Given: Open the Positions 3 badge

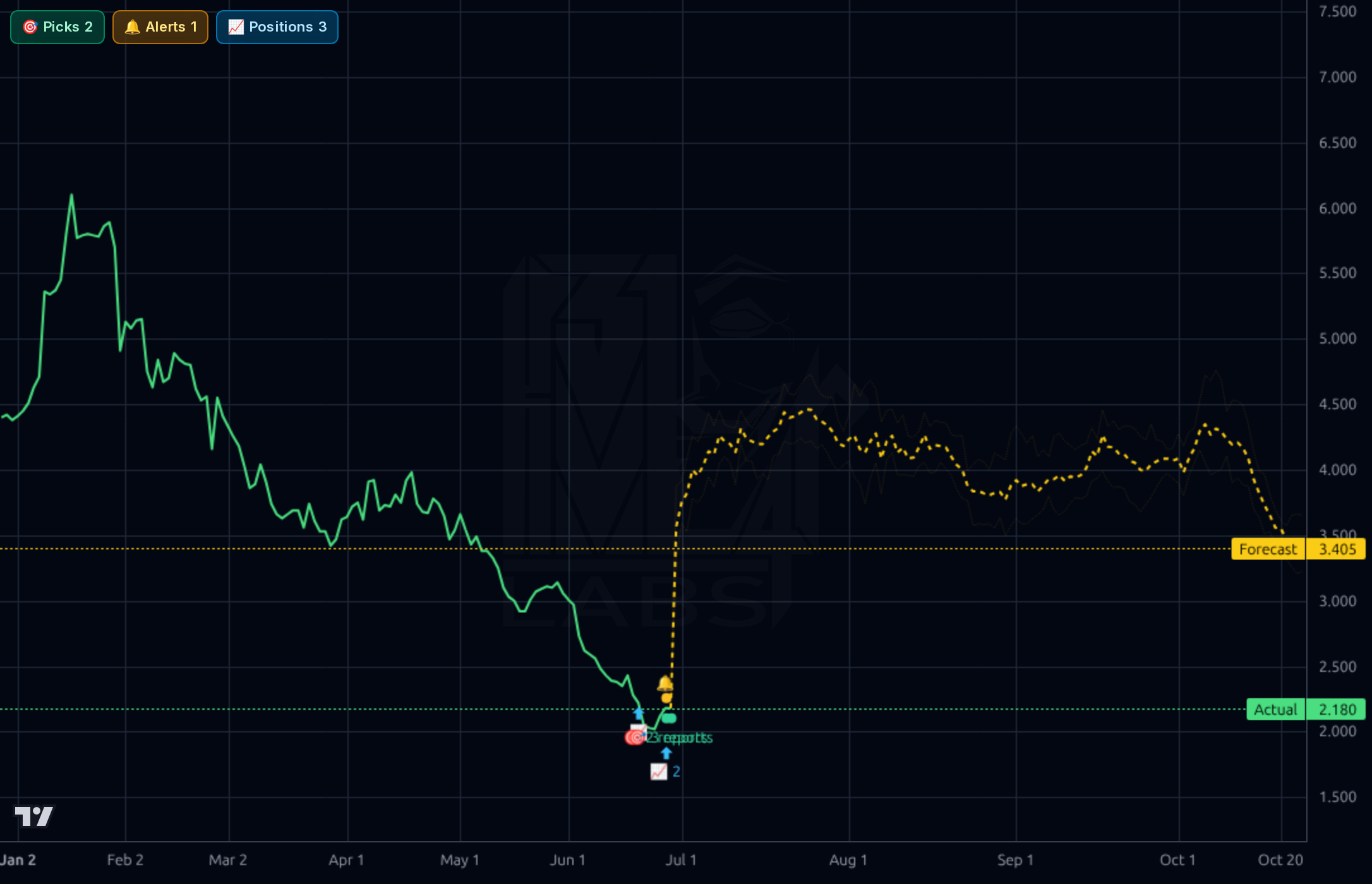Looking at the screenshot, I should (277, 27).
